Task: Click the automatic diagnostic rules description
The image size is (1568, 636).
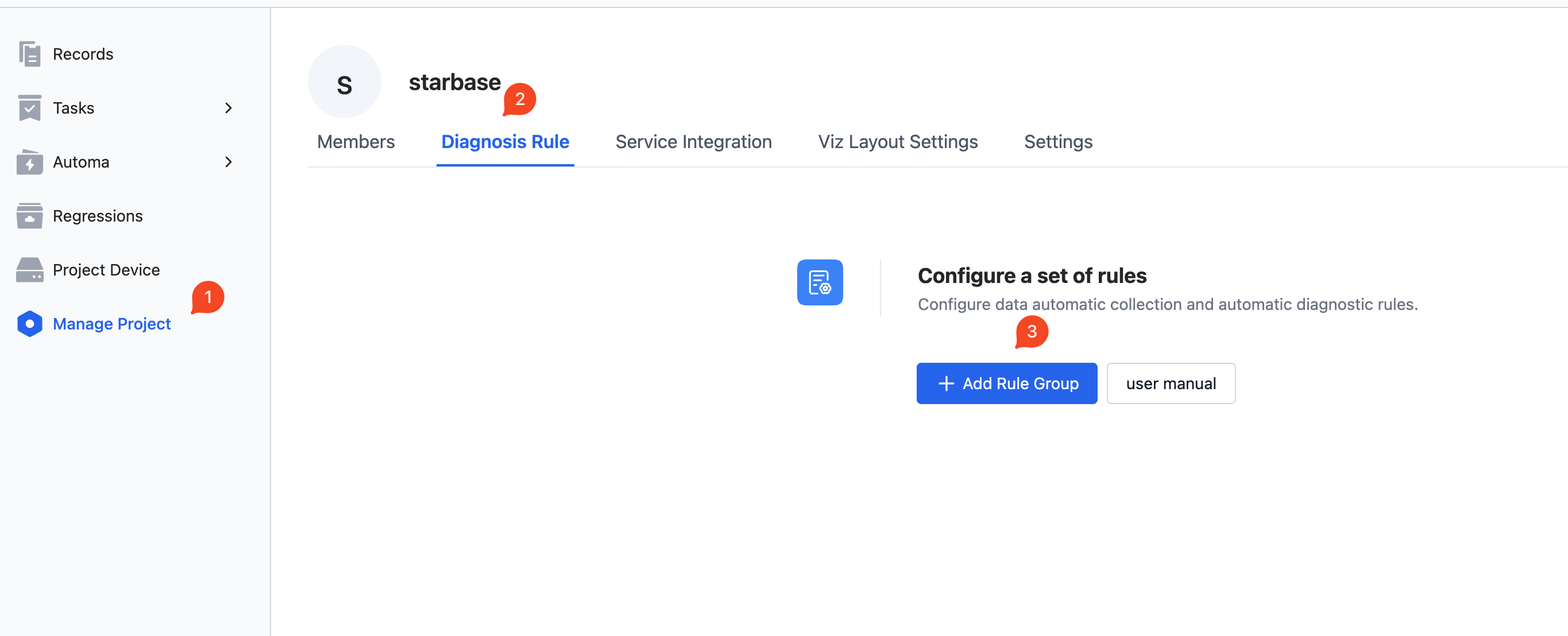Action: pyautogui.click(x=1168, y=304)
